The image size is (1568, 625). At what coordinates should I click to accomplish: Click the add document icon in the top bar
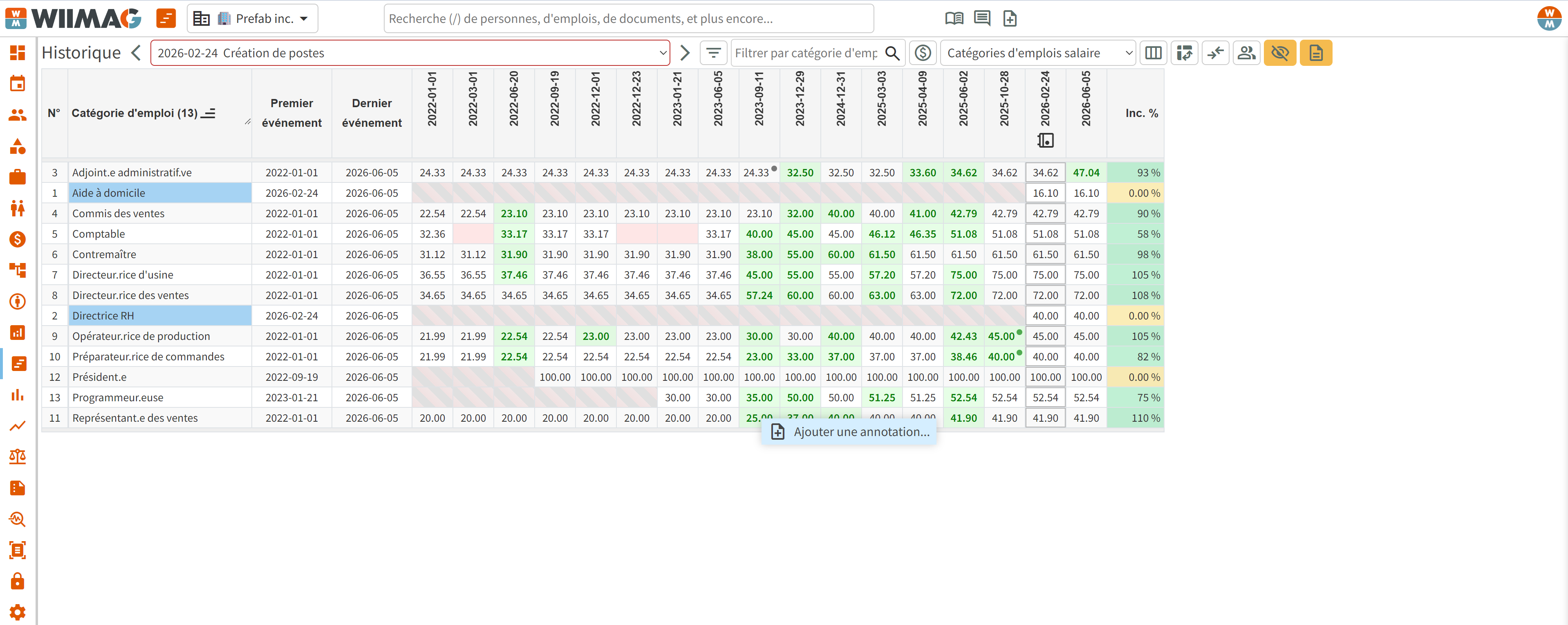coord(1010,18)
